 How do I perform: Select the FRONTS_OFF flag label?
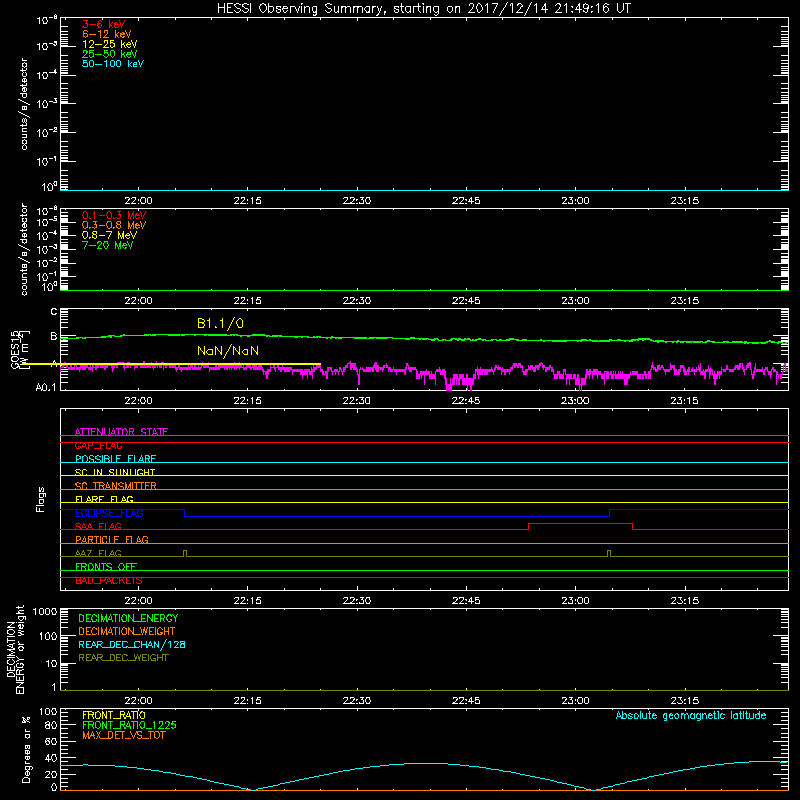[x=106, y=567]
